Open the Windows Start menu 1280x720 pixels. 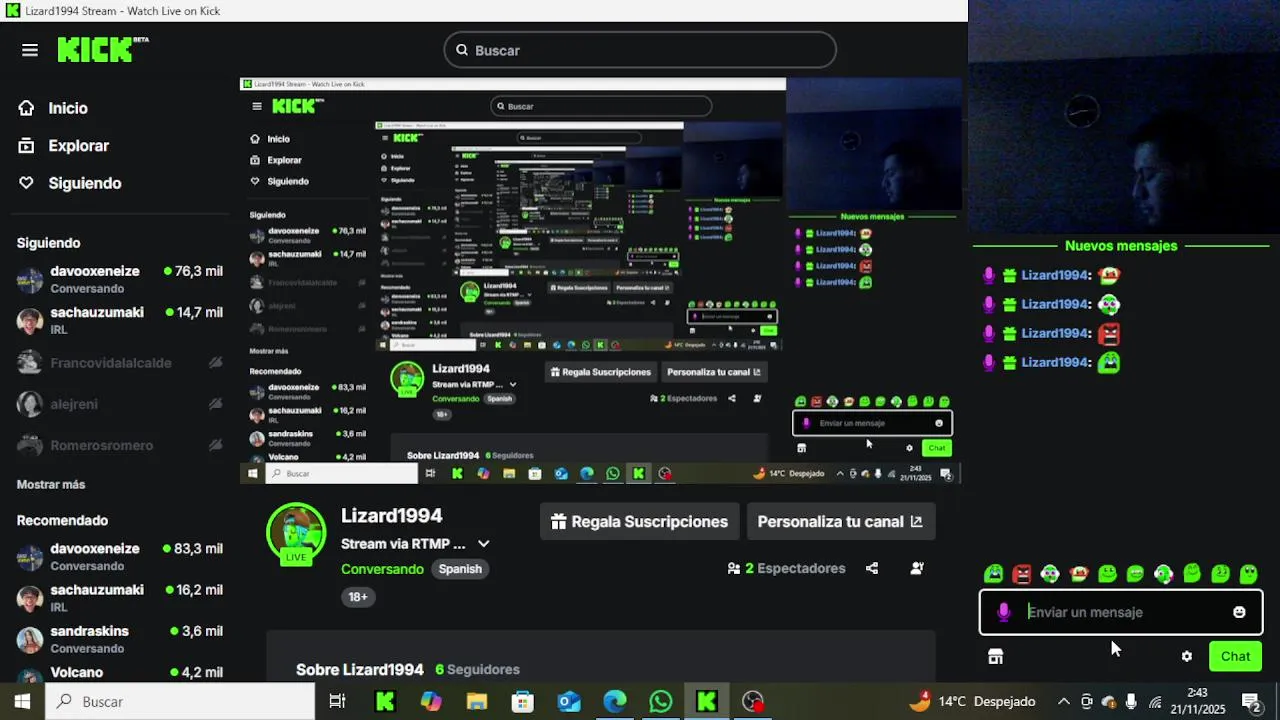click(x=22, y=702)
